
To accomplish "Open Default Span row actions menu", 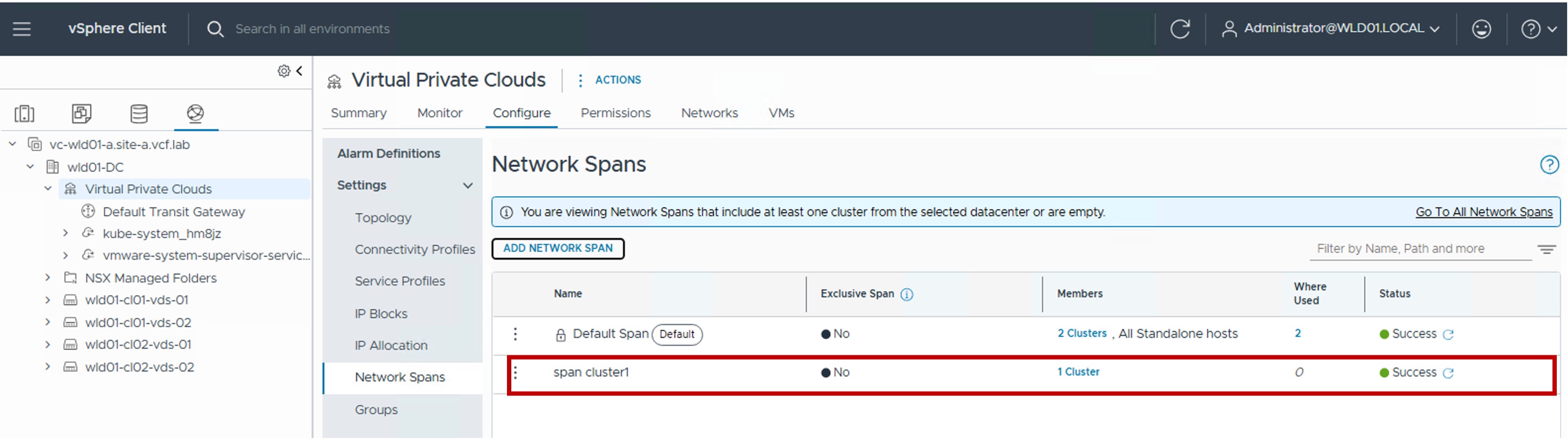I will pyautogui.click(x=515, y=334).
